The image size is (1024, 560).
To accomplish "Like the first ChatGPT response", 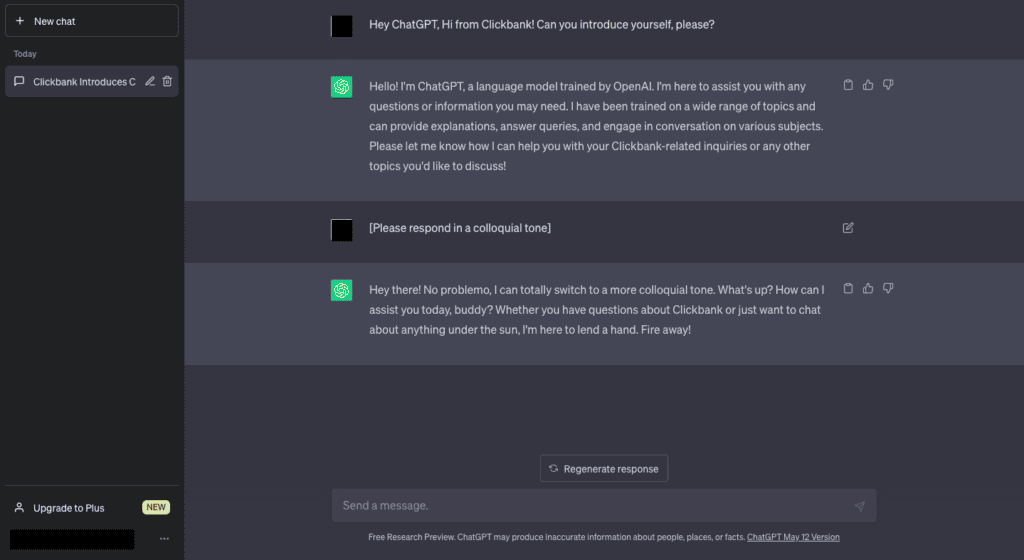I will tap(868, 85).
